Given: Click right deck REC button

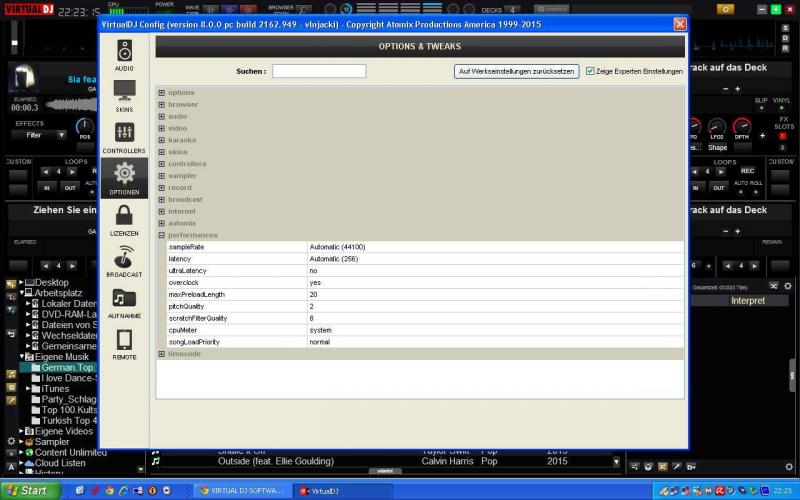Looking at the screenshot, I should click(747, 171).
